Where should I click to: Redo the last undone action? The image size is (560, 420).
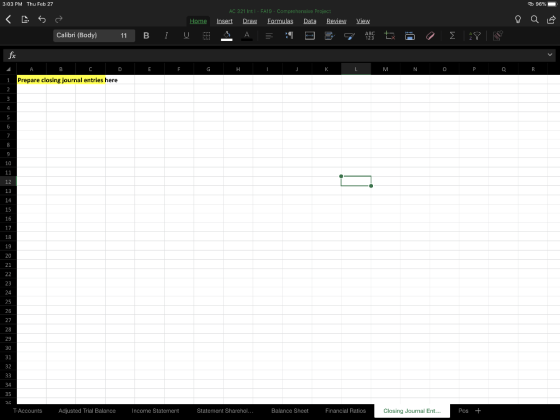click(59, 19)
